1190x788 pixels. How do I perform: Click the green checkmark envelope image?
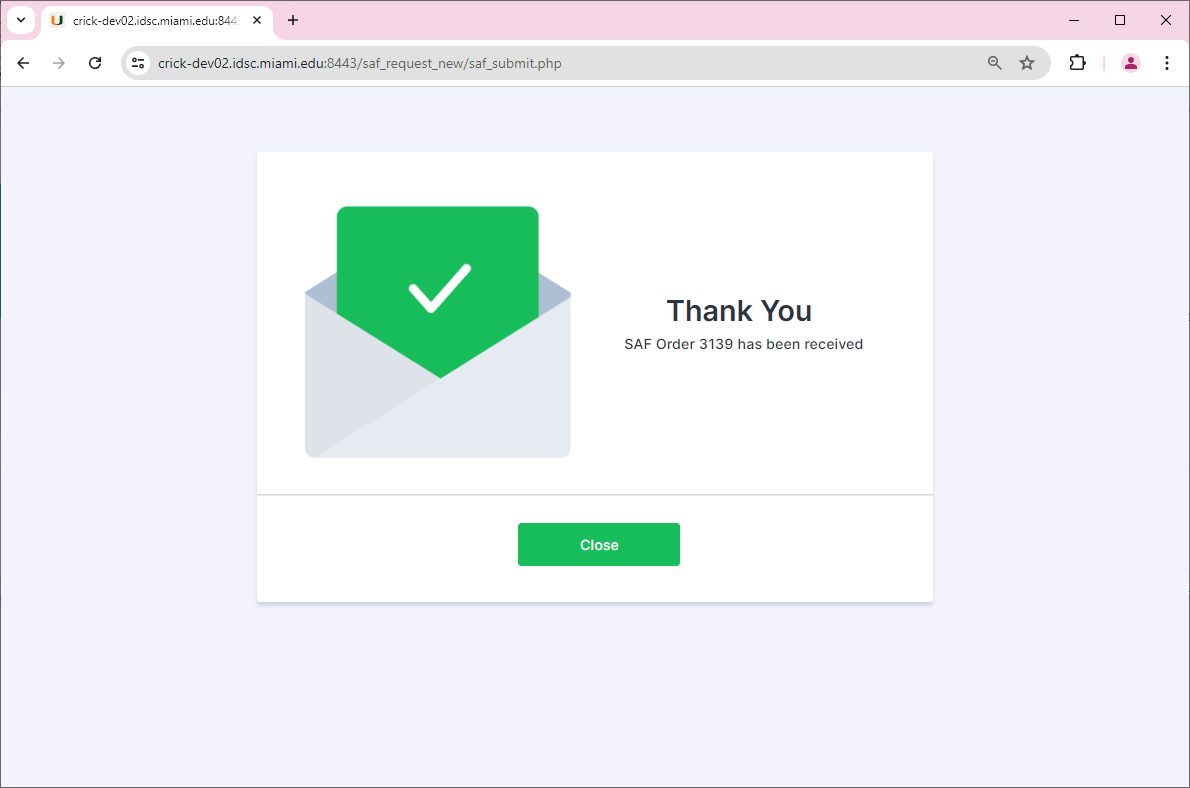438,332
